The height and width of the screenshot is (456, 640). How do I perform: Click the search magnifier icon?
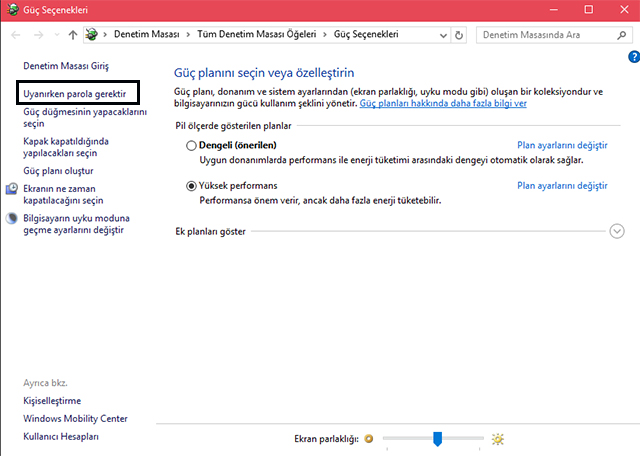[x=622, y=35]
